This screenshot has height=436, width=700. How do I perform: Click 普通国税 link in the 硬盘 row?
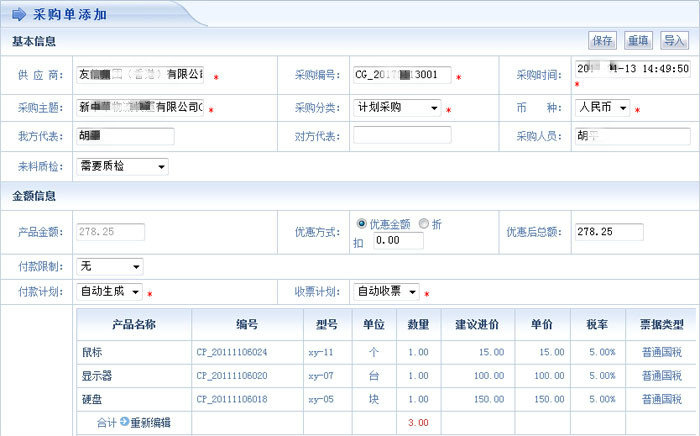pos(661,399)
